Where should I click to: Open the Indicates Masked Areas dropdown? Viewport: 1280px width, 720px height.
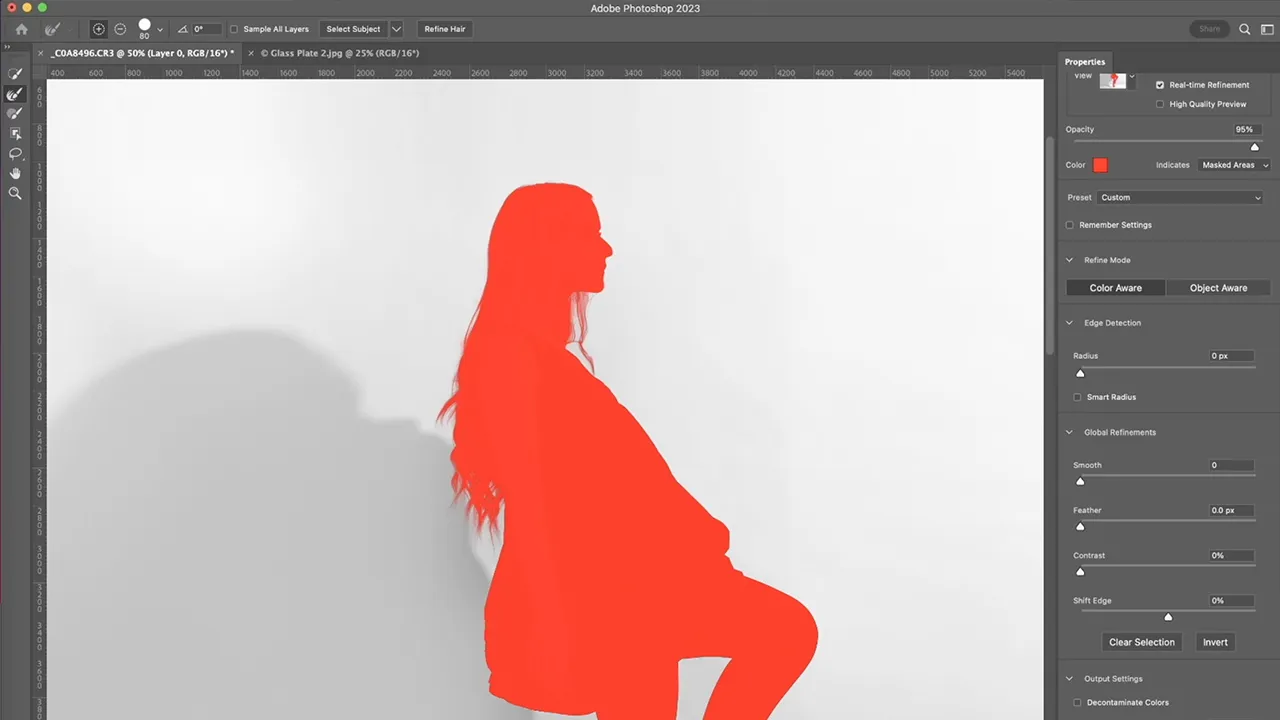tap(1234, 165)
